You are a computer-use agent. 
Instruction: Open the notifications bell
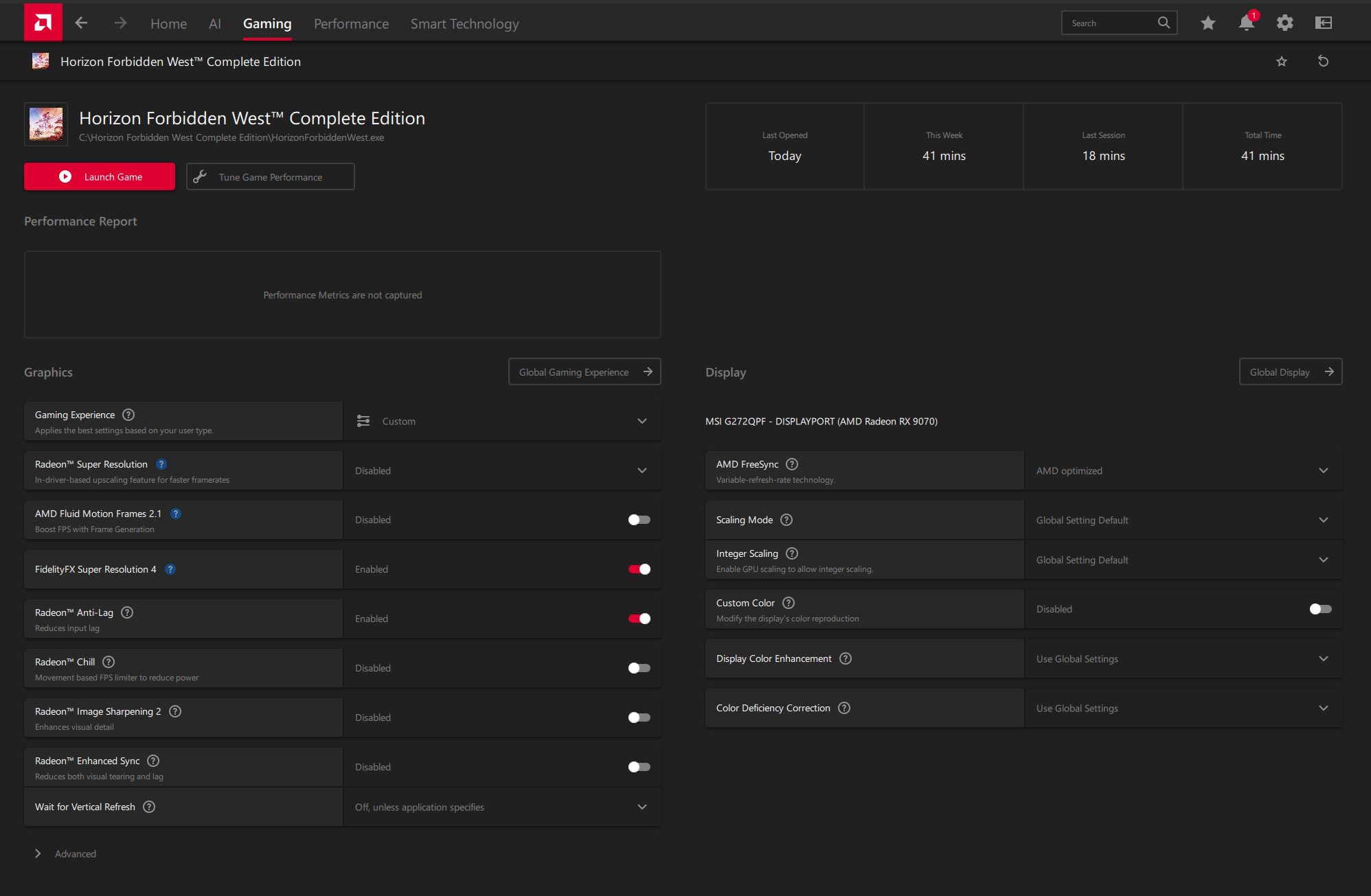tap(1247, 23)
